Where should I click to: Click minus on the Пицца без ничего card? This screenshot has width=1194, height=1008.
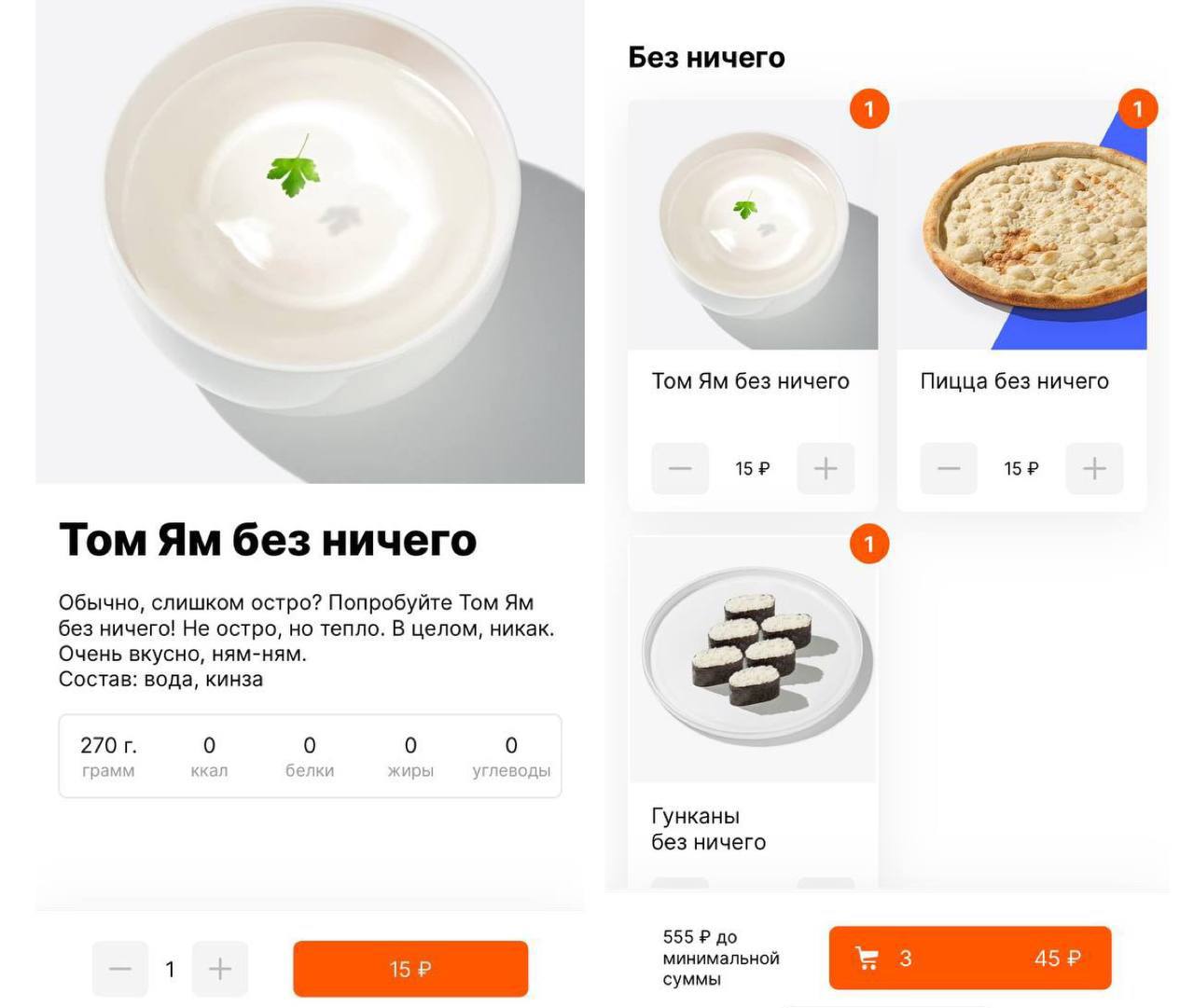point(949,468)
